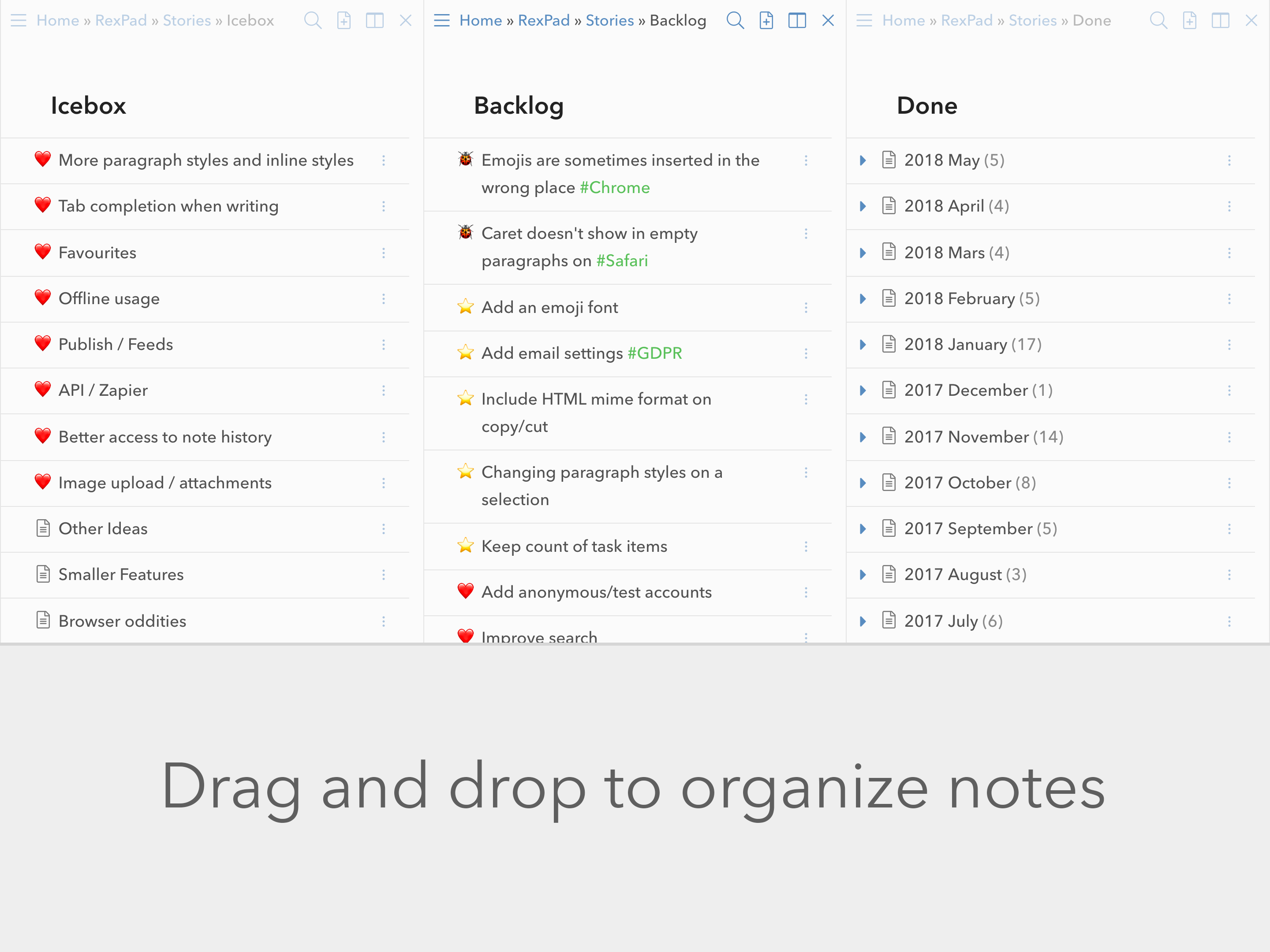
Task: Open the hamburger menu in Backlog pane
Action: [441, 21]
